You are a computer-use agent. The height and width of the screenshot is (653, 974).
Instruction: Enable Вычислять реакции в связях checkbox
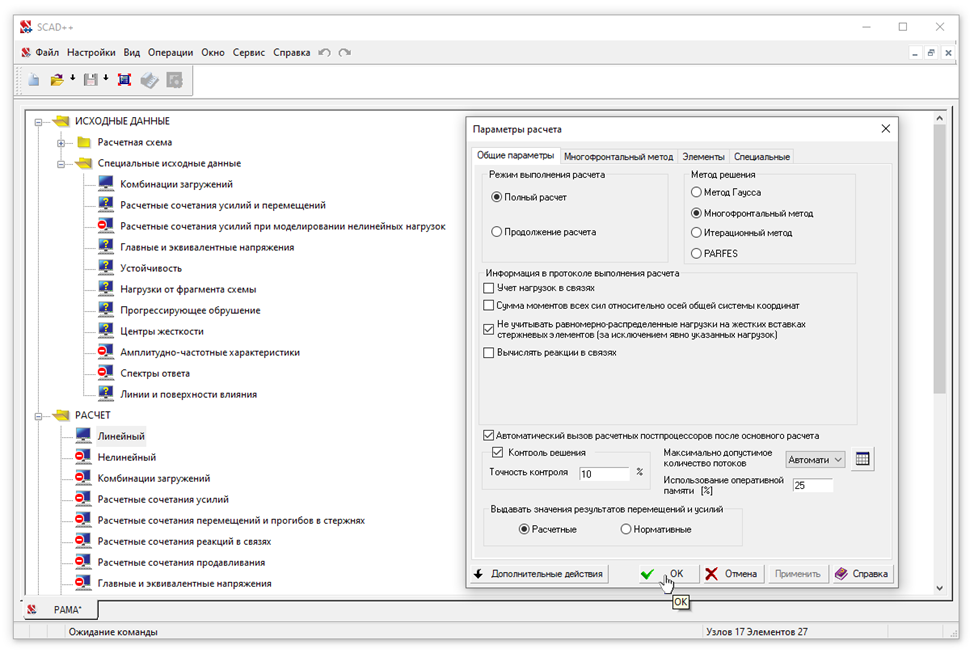click(x=489, y=353)
